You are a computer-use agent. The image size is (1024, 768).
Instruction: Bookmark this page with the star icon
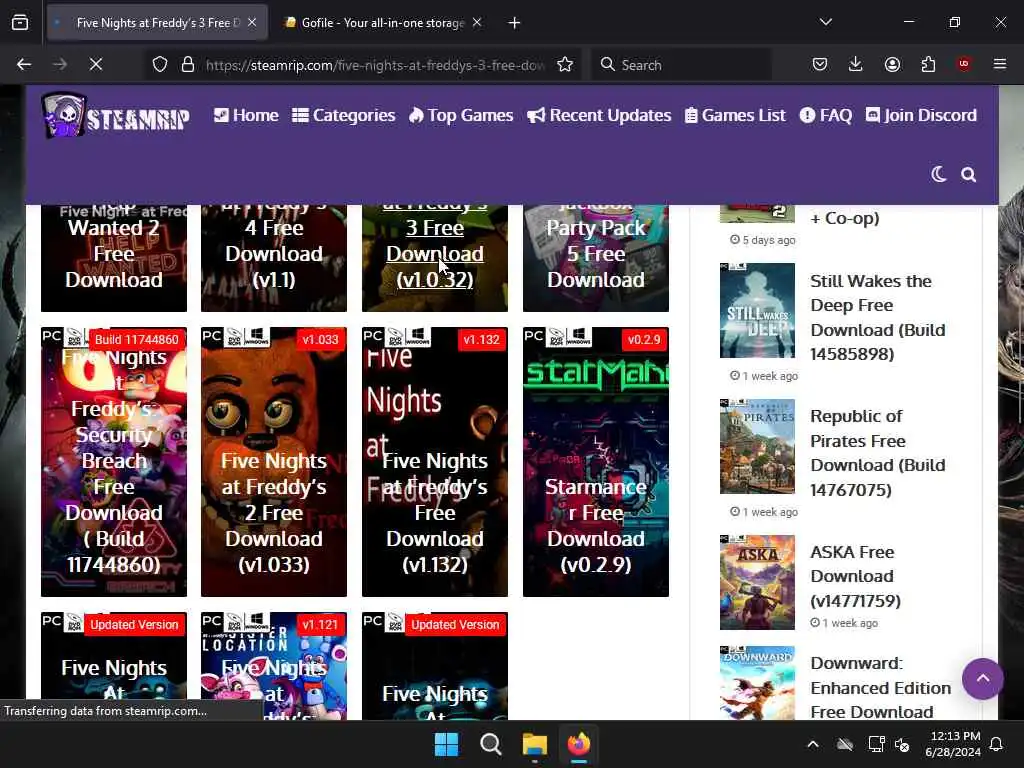(565, 64)
